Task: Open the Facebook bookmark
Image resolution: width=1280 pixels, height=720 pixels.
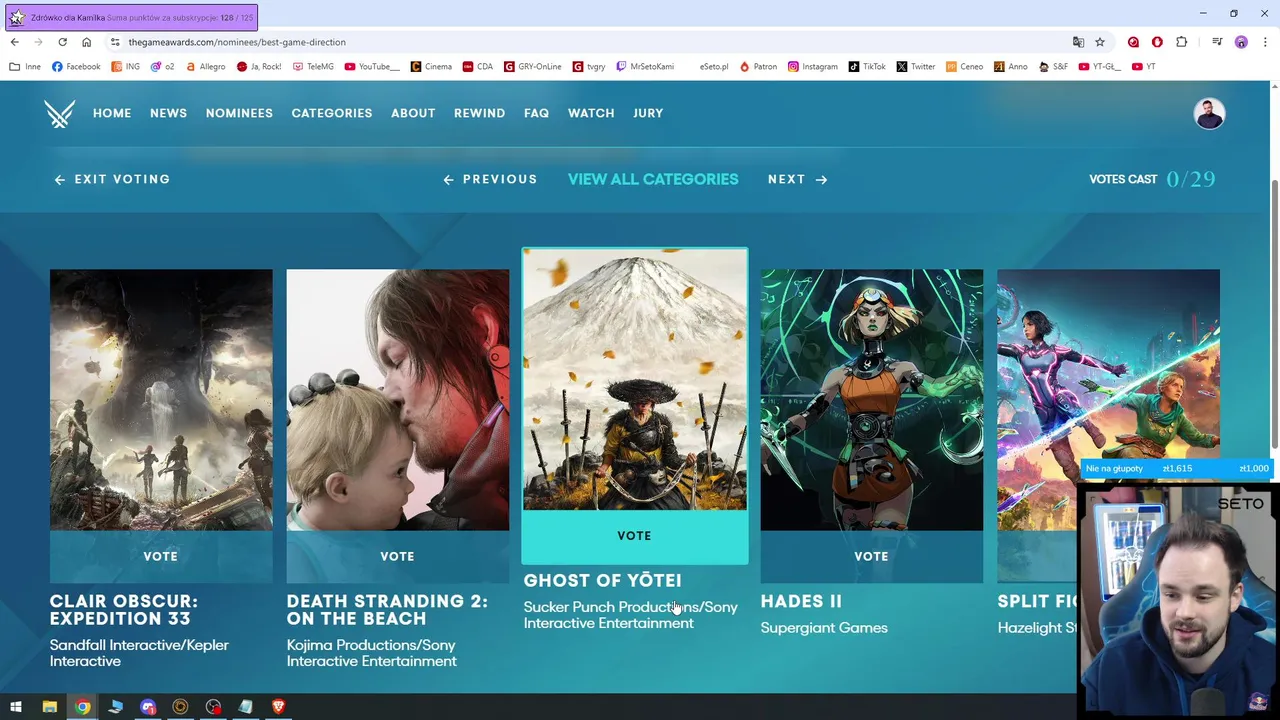Action: coord(76,67)
